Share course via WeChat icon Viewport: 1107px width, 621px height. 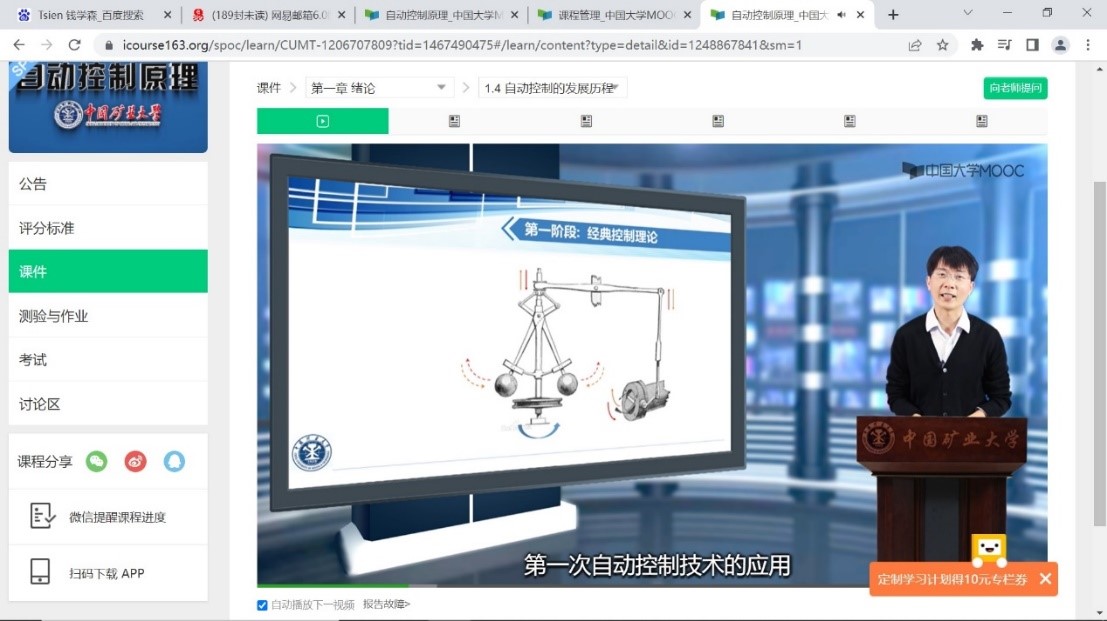click(96, 461)
